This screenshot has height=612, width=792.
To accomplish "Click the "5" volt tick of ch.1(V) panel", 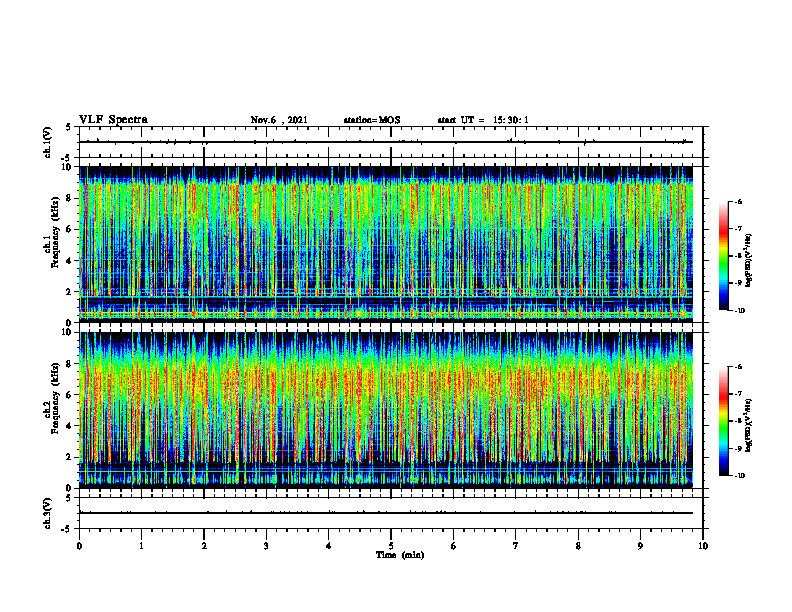I will click(69, 128).
